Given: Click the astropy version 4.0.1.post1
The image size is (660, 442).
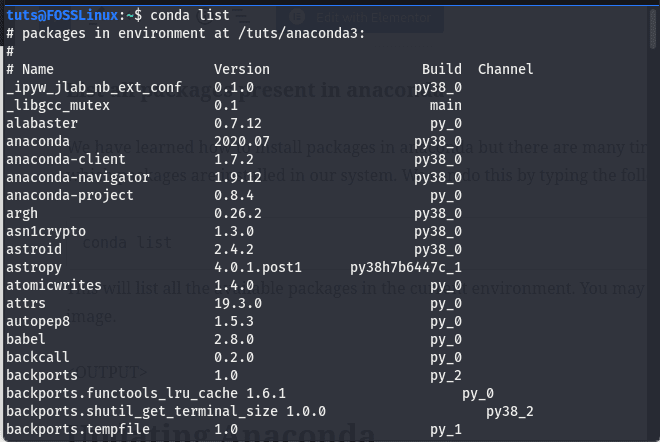Looking at the screenshot, I should [258, 267].
